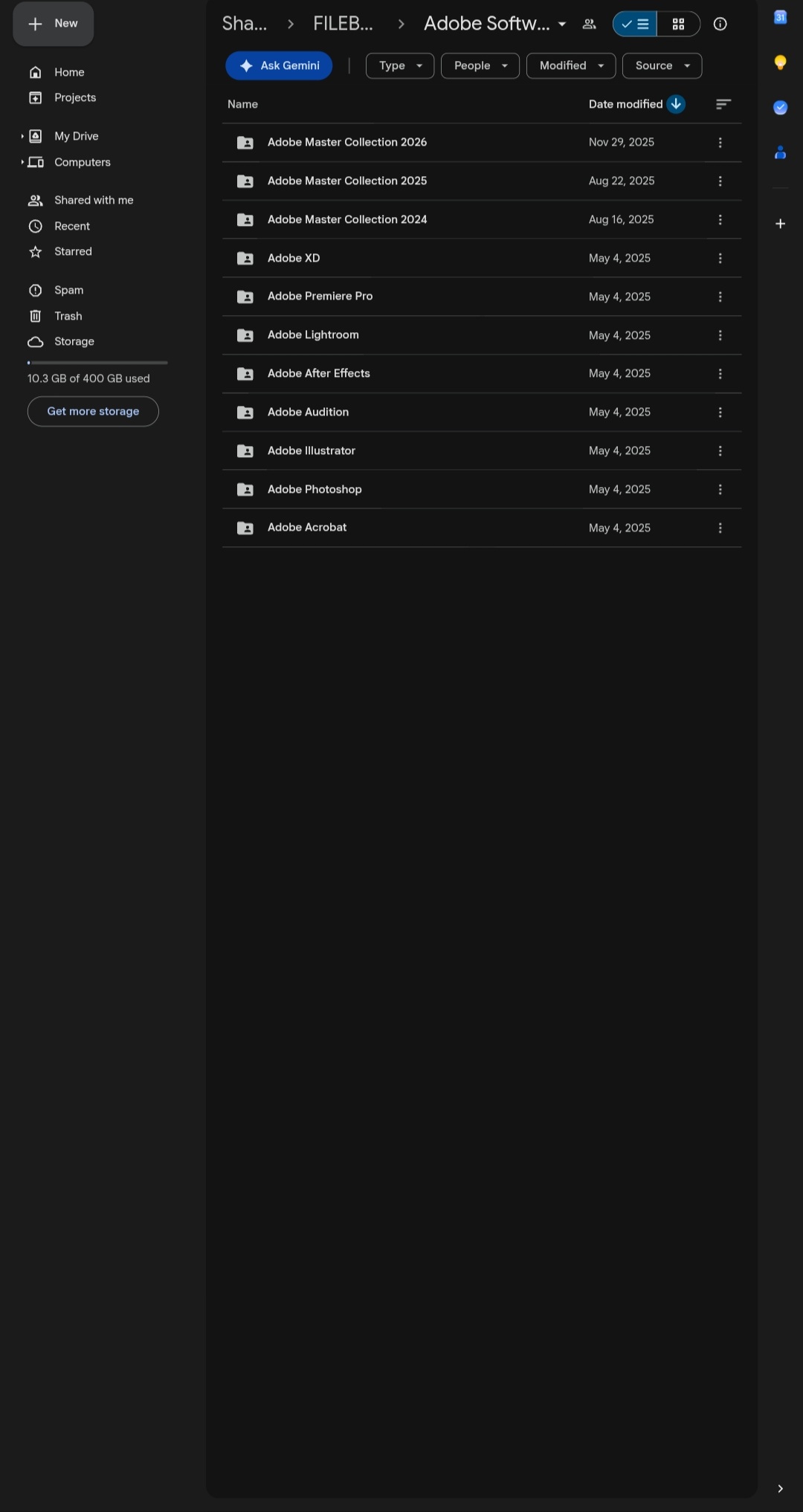The image size is (803, 1512).
Task: Select the Adobe Audition folder row
Action: pyautogui.click(x=482, y=413)
